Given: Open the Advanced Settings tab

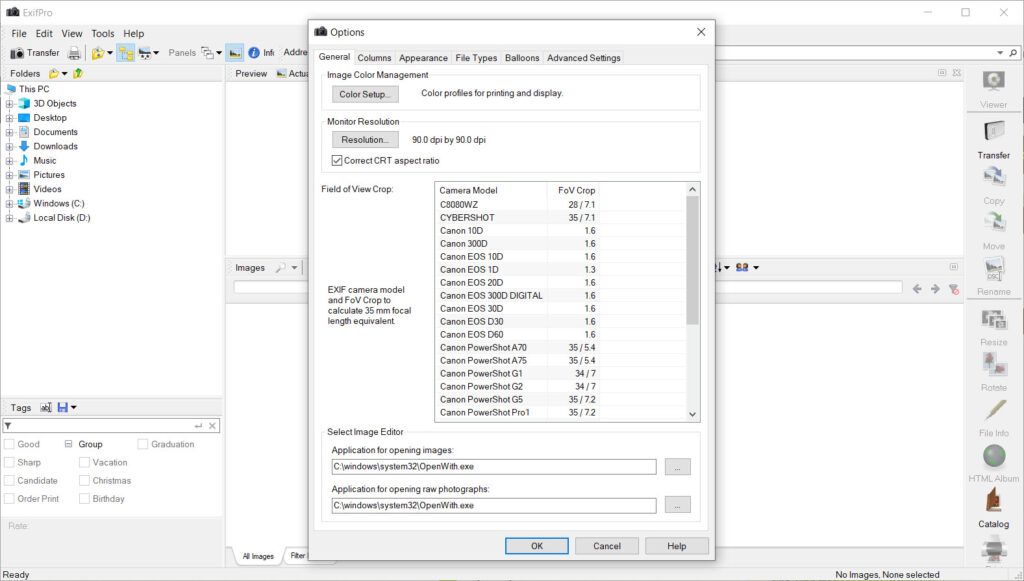Looking at the screenshot, I should pyautogui.click(x=584, y=57).
